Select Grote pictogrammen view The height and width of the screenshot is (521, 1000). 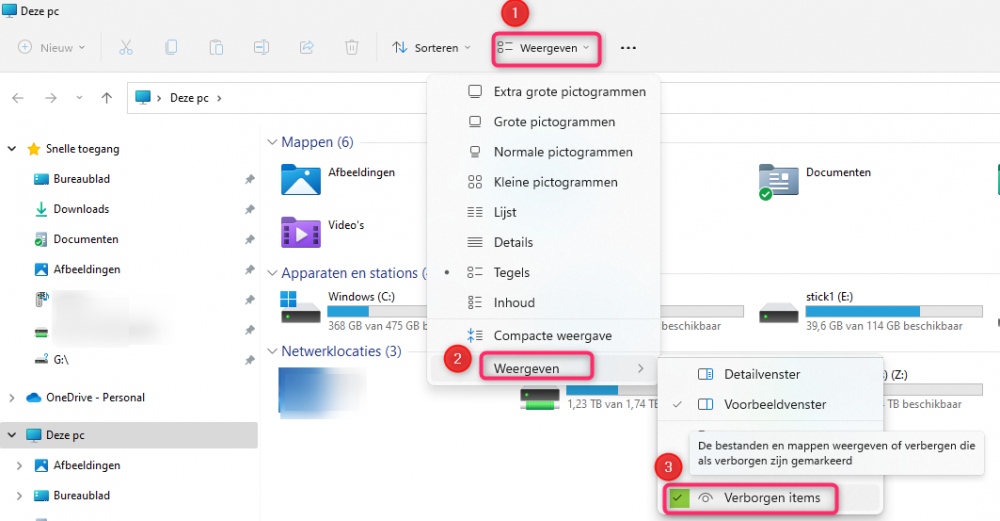coord(543,122)
